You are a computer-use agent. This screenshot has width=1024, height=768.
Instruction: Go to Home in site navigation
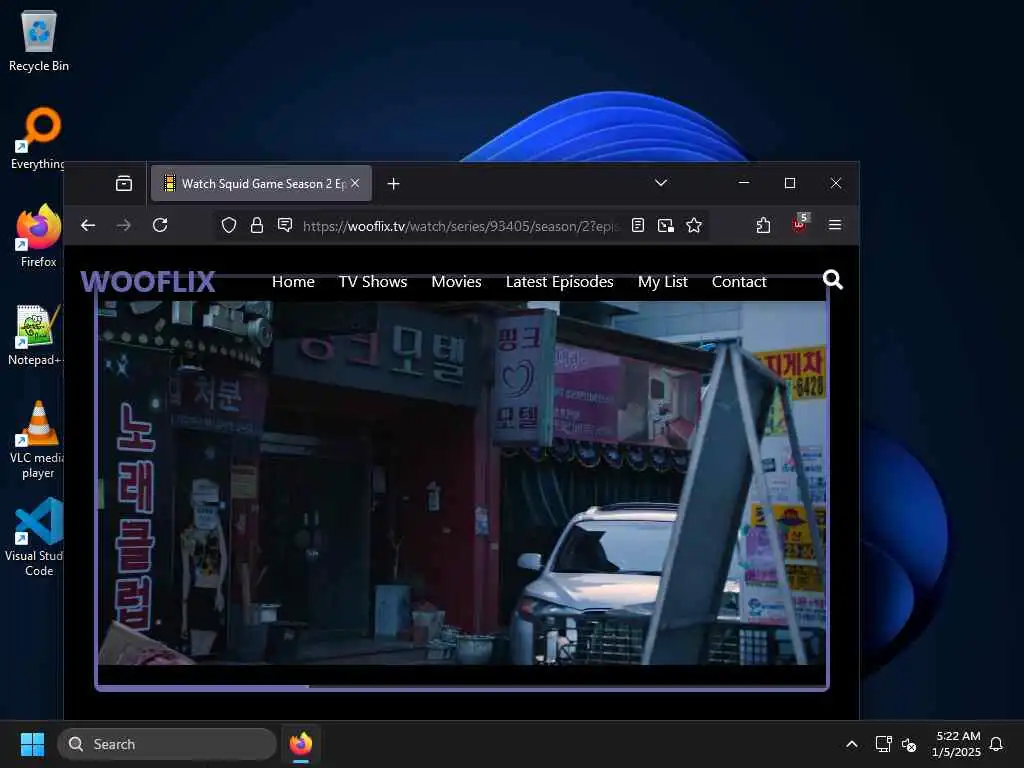293,281
